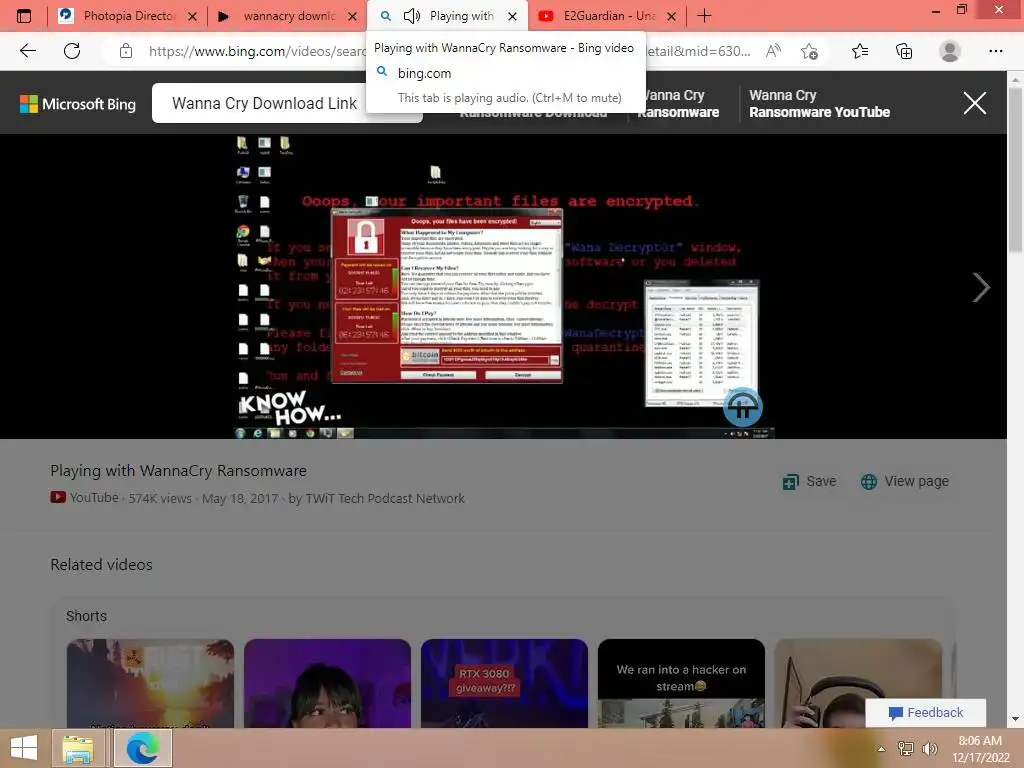Open the headphones man short thumbnail
The height and width of the screenshot is (768, 1024).
click(x=858, y=683)
